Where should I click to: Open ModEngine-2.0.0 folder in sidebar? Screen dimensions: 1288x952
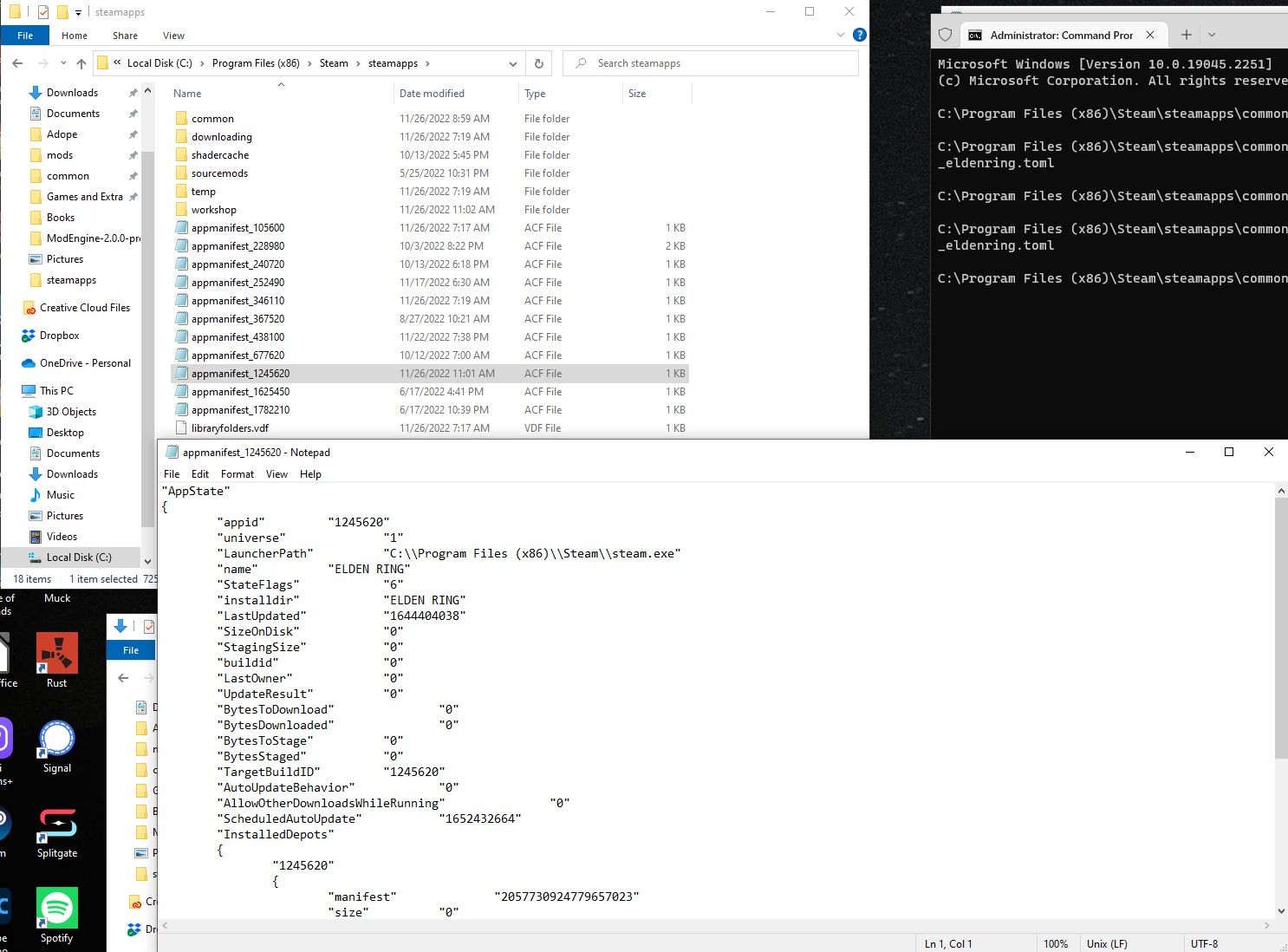click(93, 238)
